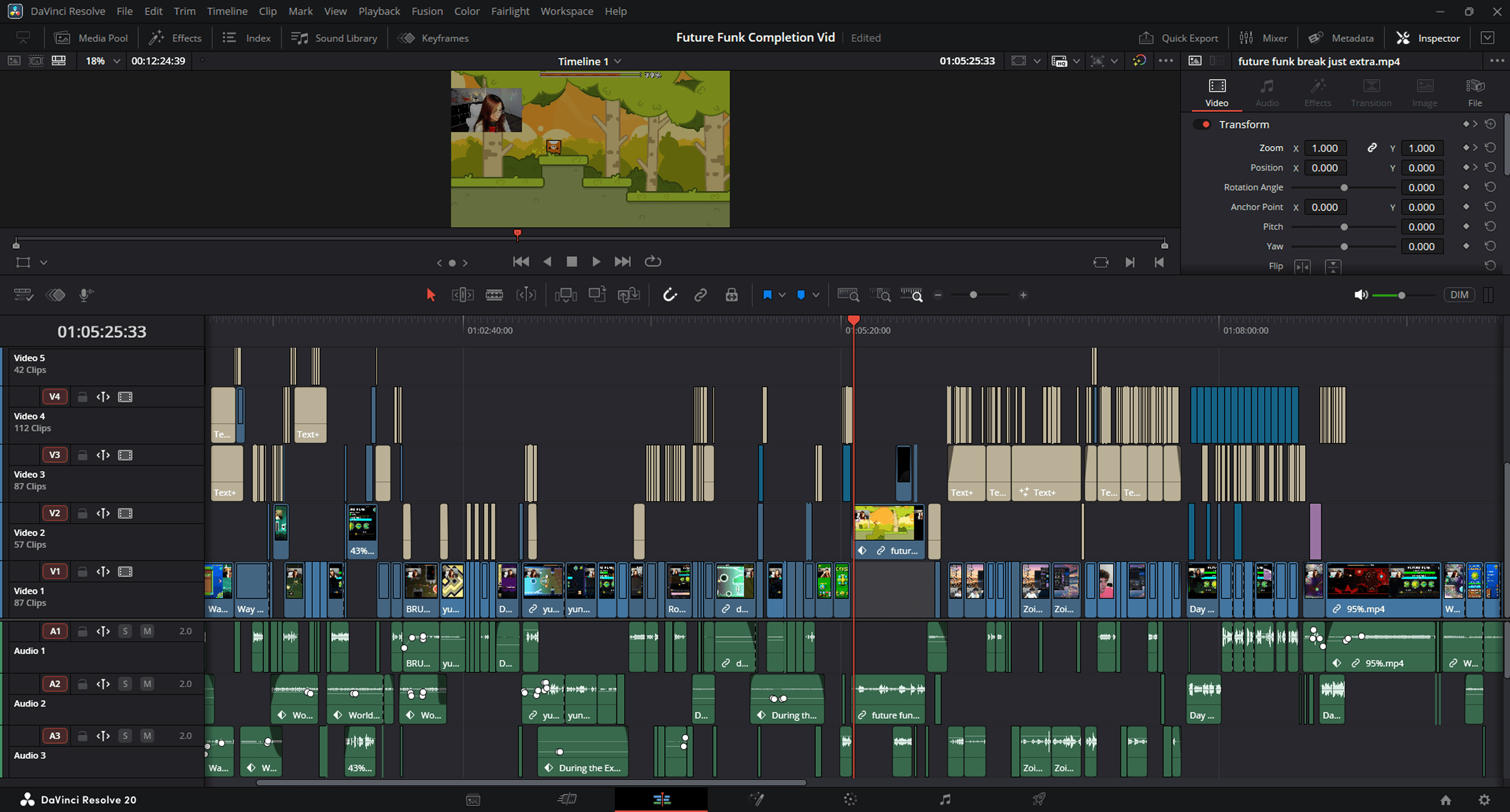
Task: Choose the Blade Edit Mode tool
Action: [x=494, y=295]
